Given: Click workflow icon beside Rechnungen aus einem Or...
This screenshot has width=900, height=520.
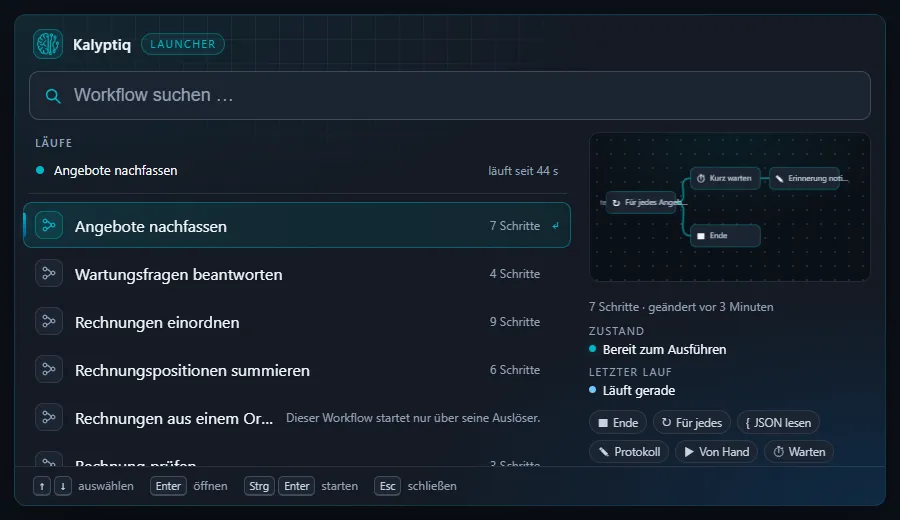Looking at the screenshot, I should 49,417.
